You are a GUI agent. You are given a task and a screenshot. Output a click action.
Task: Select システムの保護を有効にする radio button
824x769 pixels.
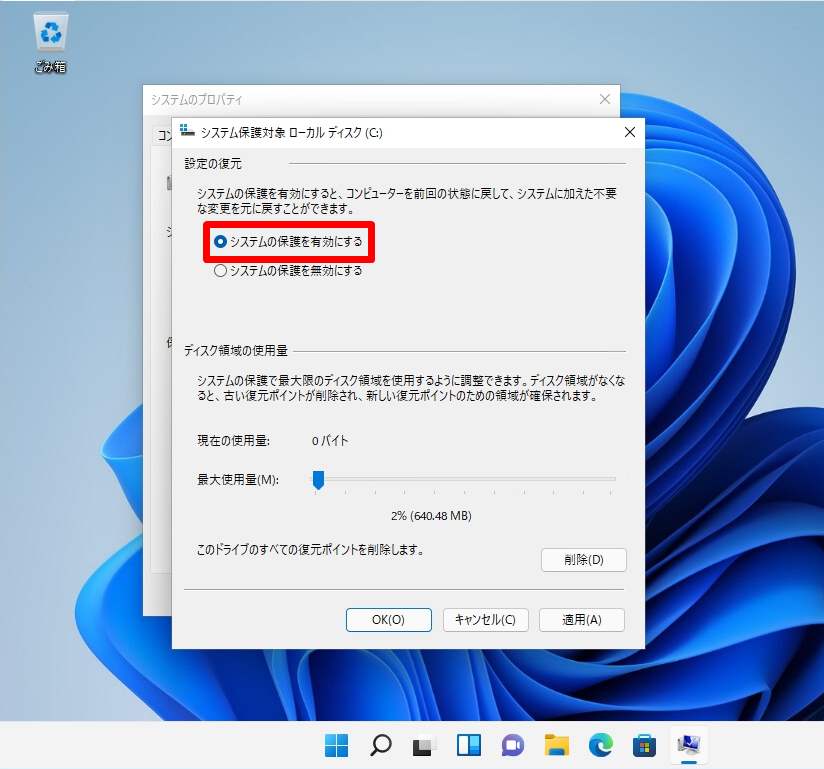[222, 241]
